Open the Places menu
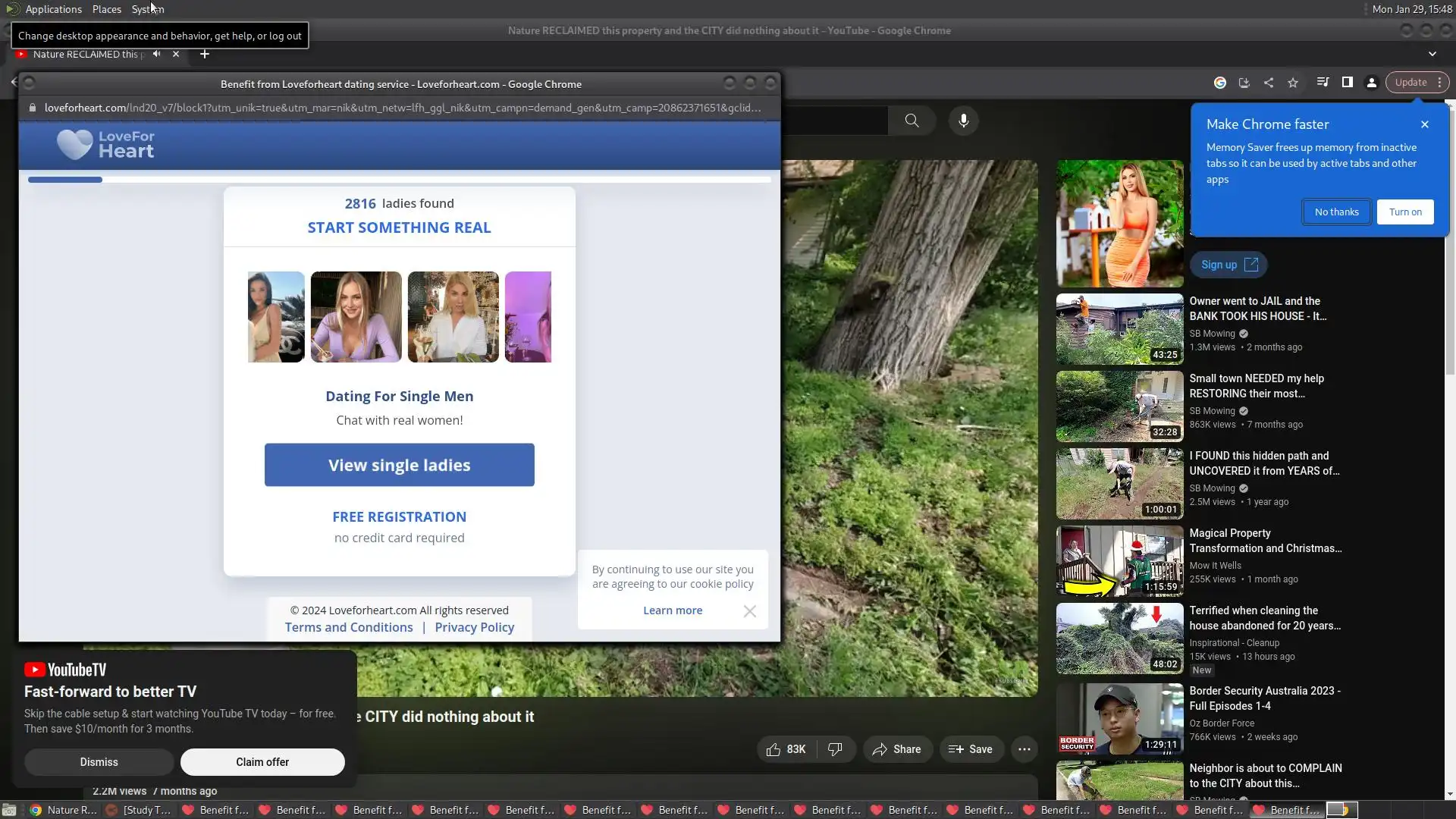The height and width of the screenshot is (819, 1456). [106, 9]
